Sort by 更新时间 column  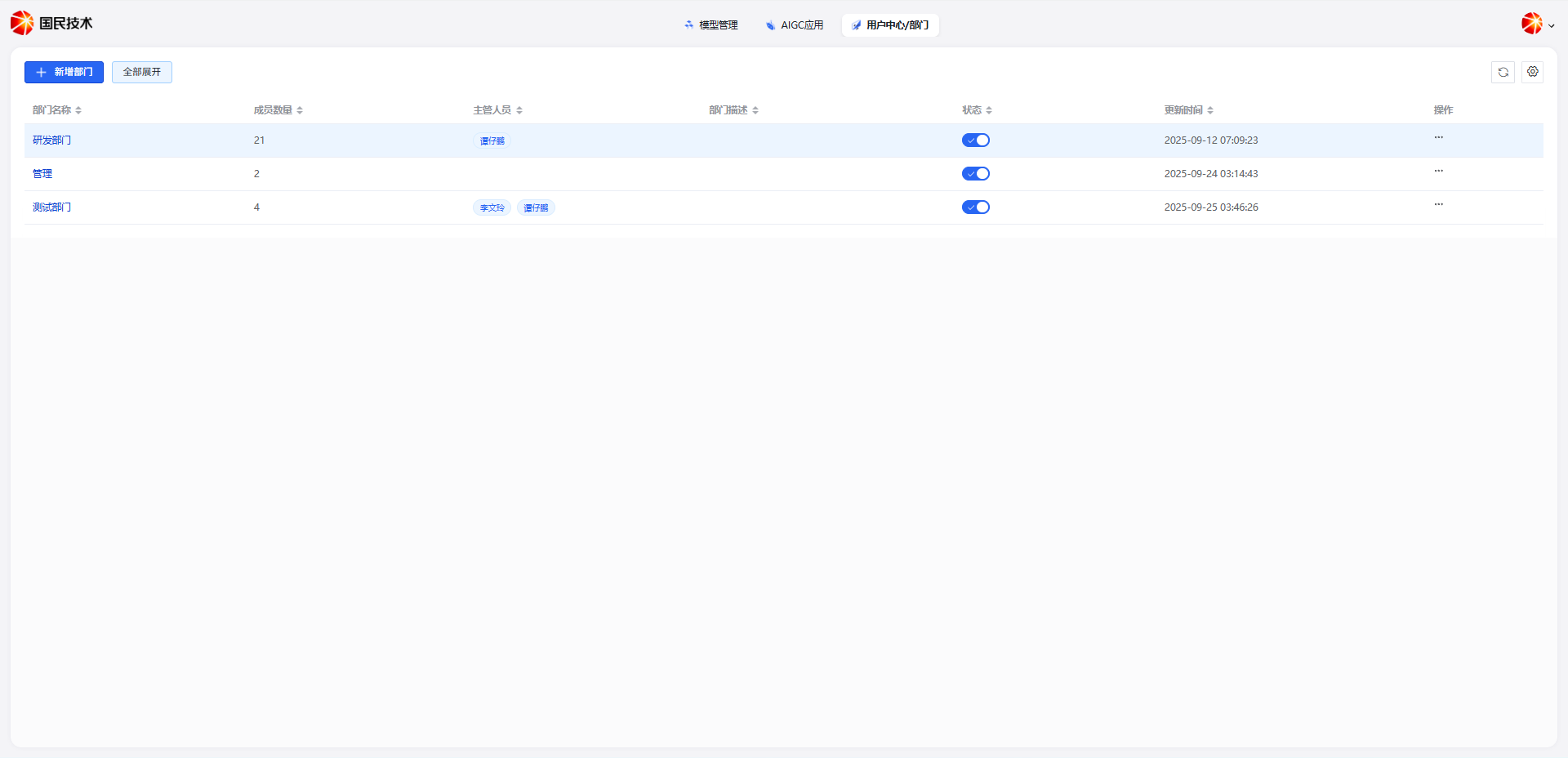[1210, 110]
